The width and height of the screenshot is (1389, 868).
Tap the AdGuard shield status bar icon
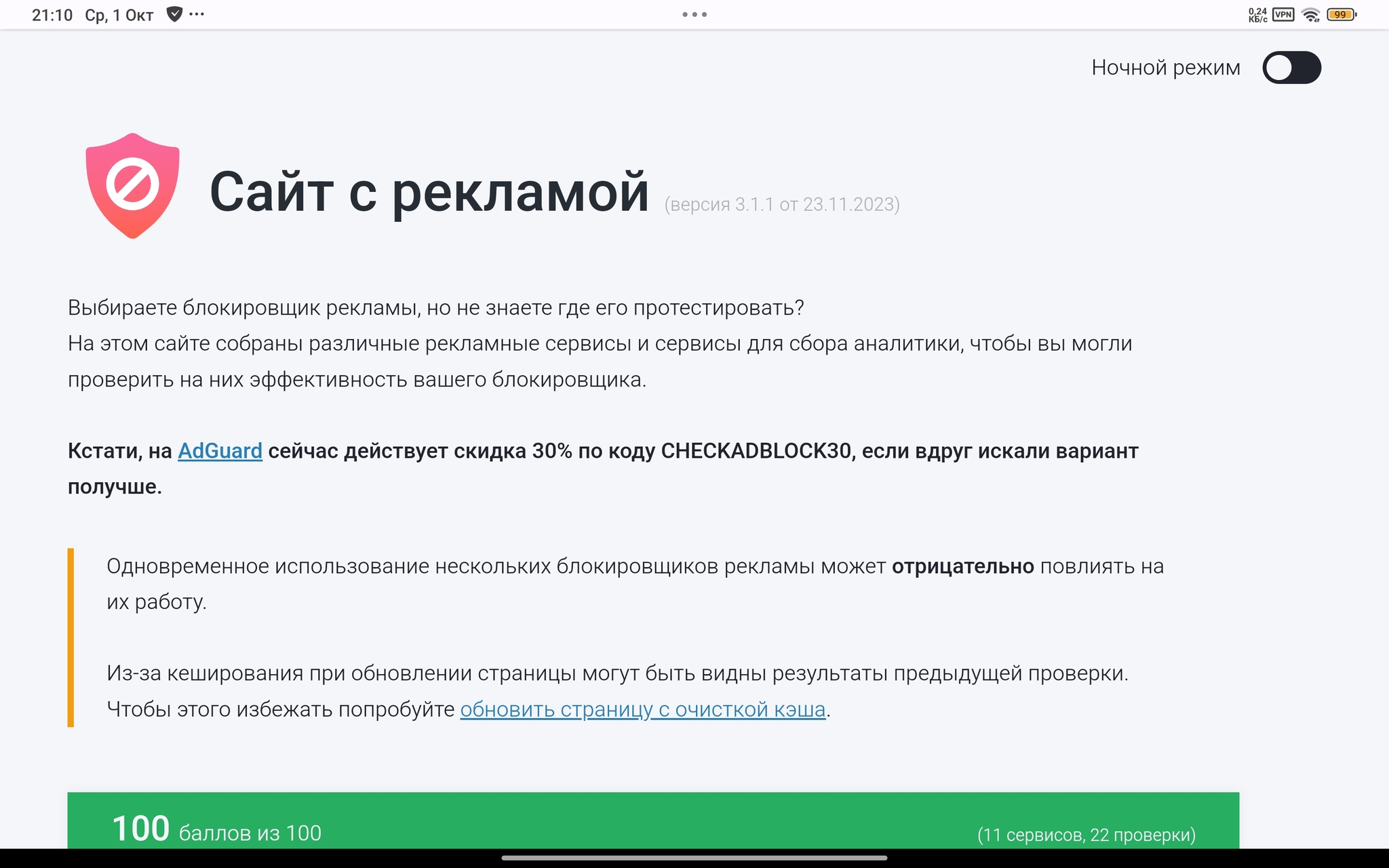tap(174, 14)
